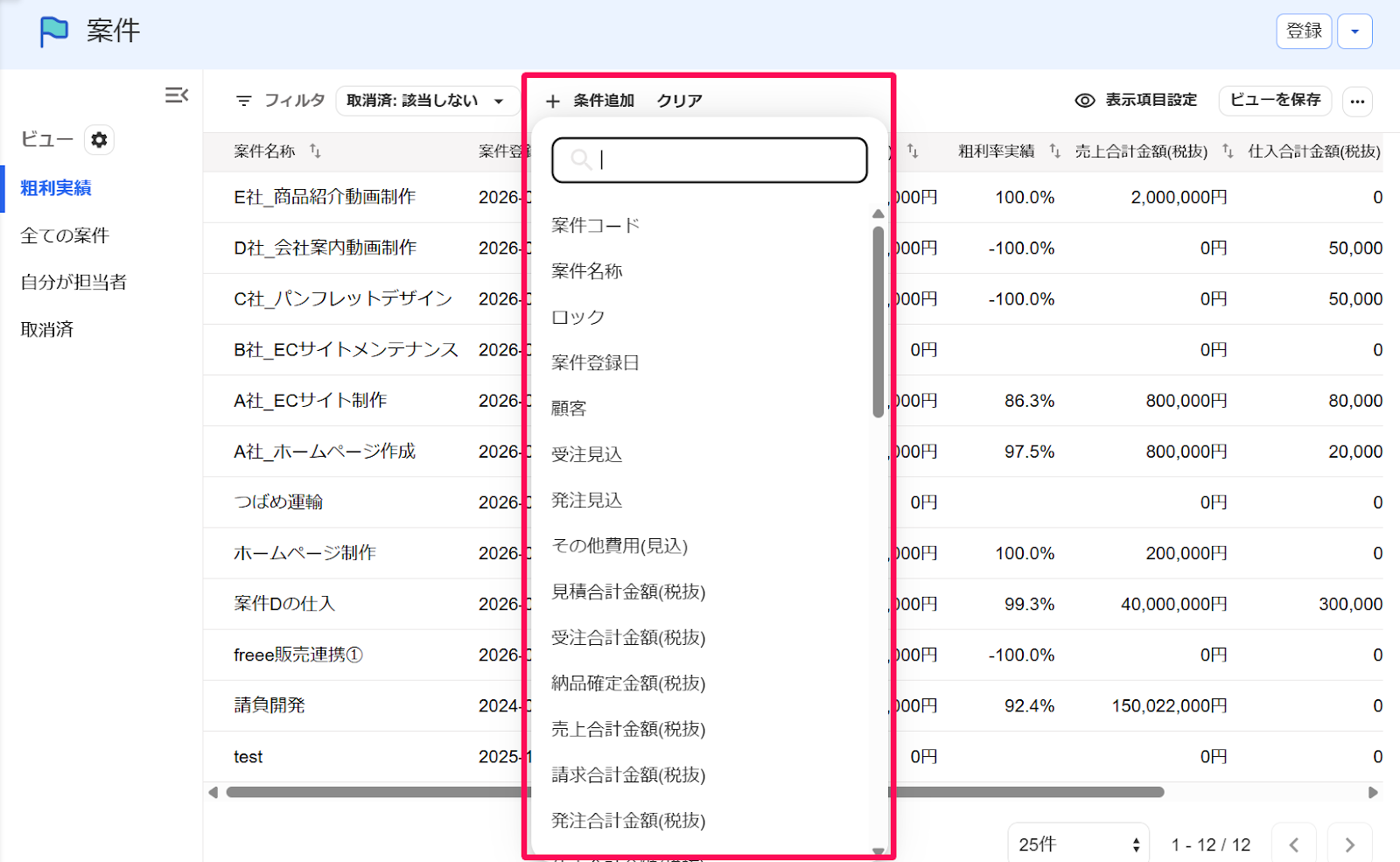Open view settings gear icon beside ビュー
Image resolution: width=1400 pixels, height=862 pixels.
(x=100, y=140)
